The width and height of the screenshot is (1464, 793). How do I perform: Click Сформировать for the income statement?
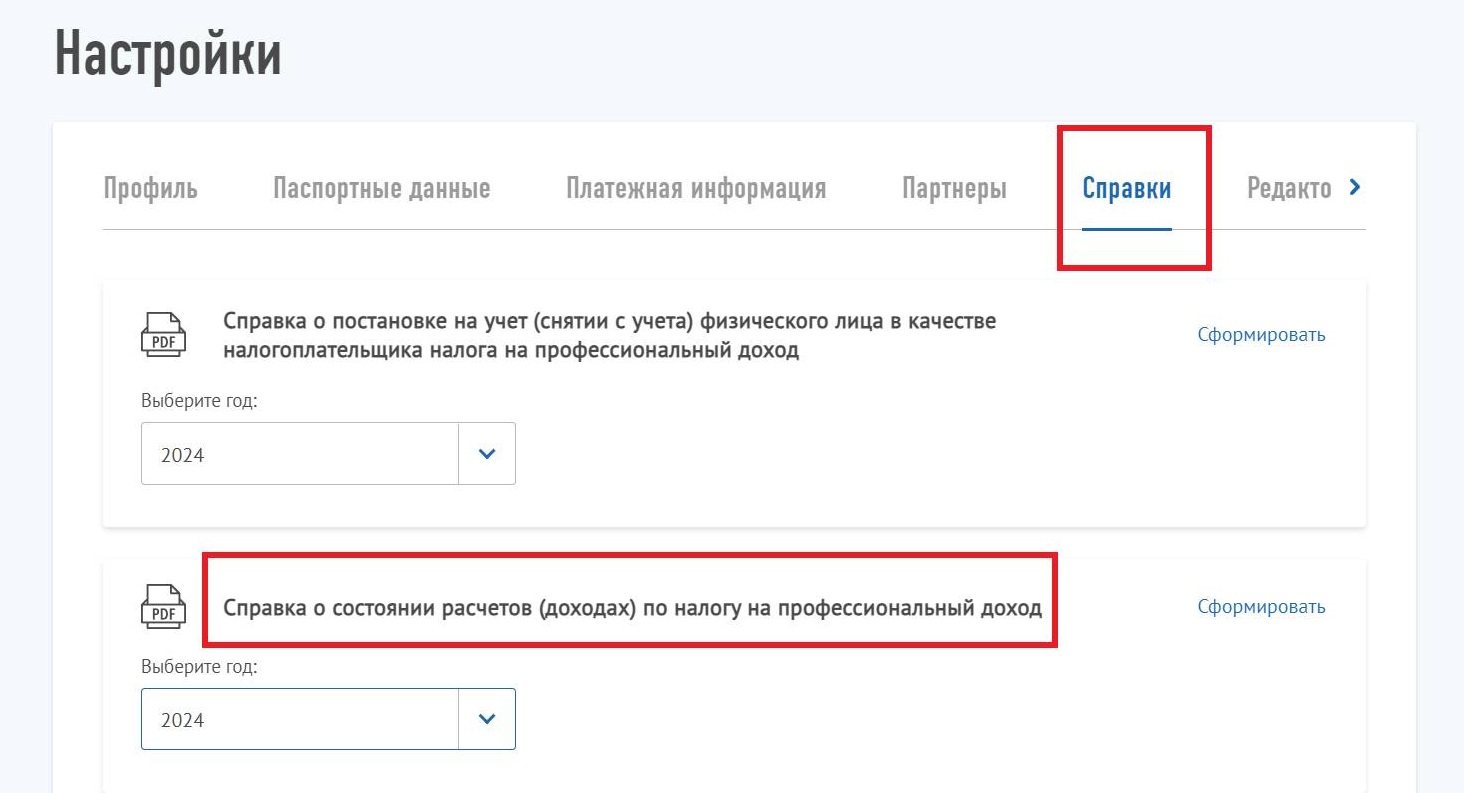point(1261,605)
